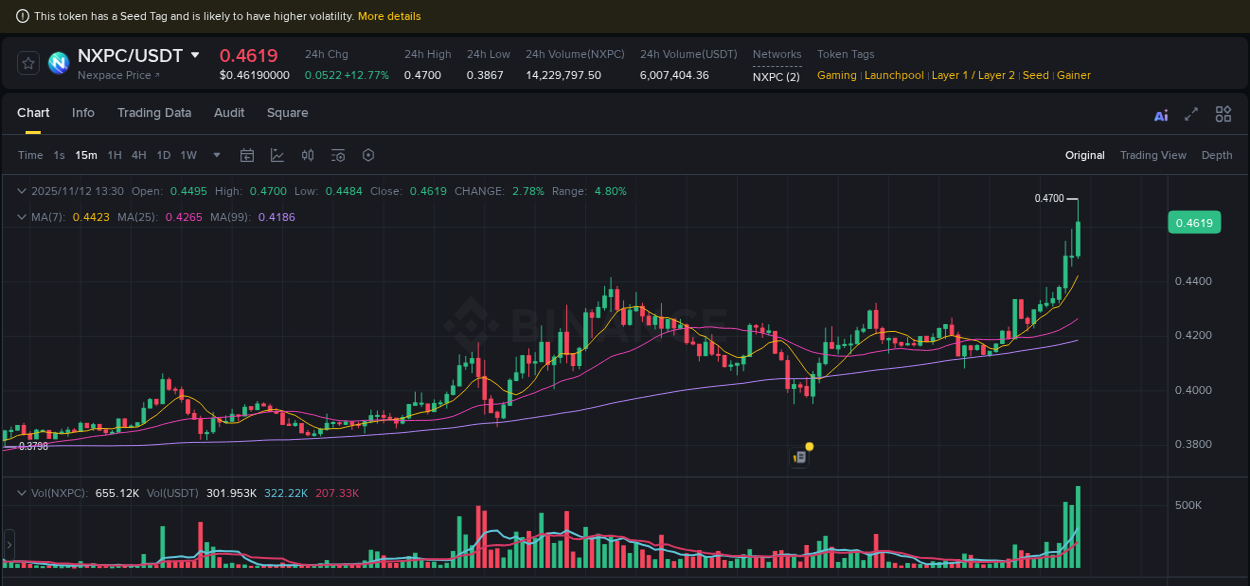Open the widgets layout icon
The width and height of the screenshot is (1250, 586).
1223,114
